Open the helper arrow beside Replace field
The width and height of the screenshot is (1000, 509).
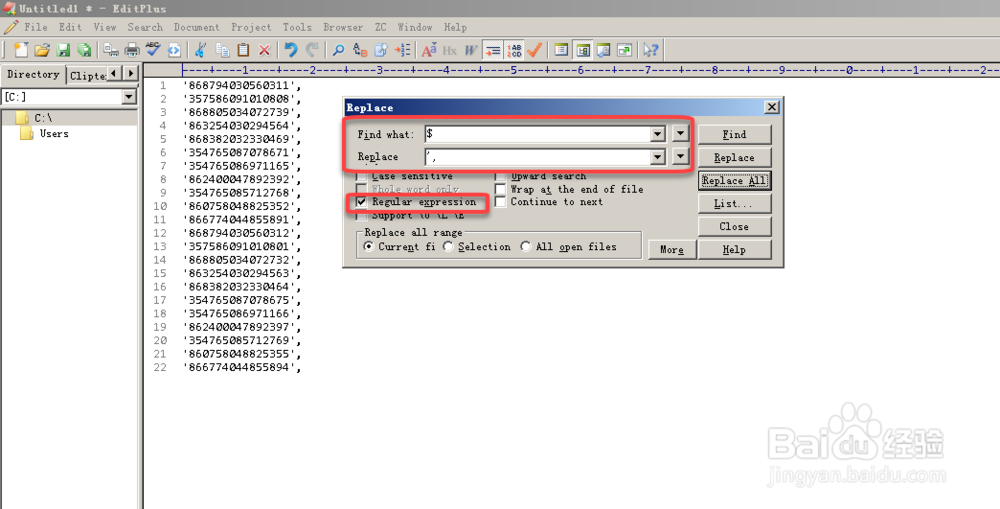click(680, 156)
